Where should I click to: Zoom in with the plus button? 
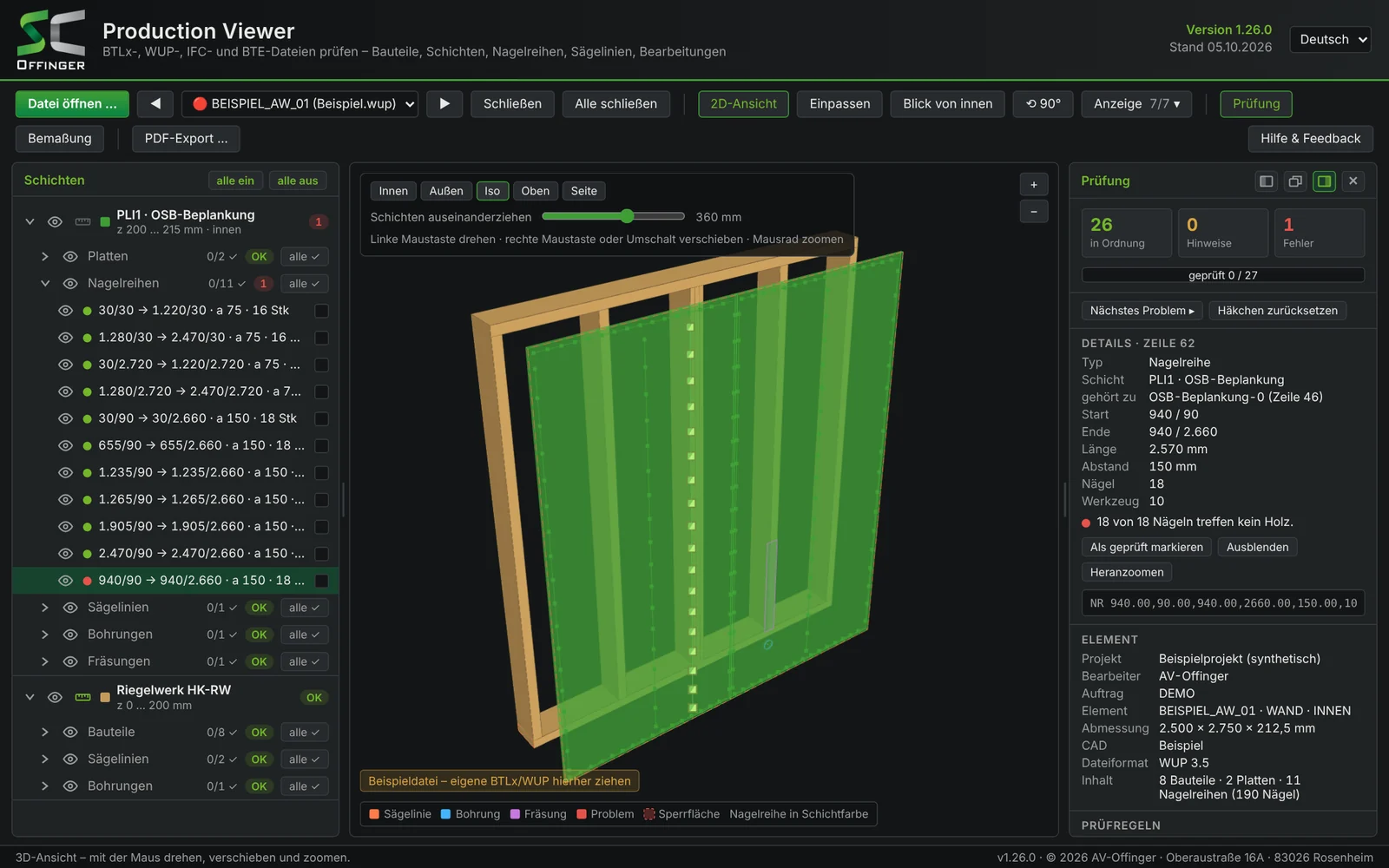tap(1034, 185)
